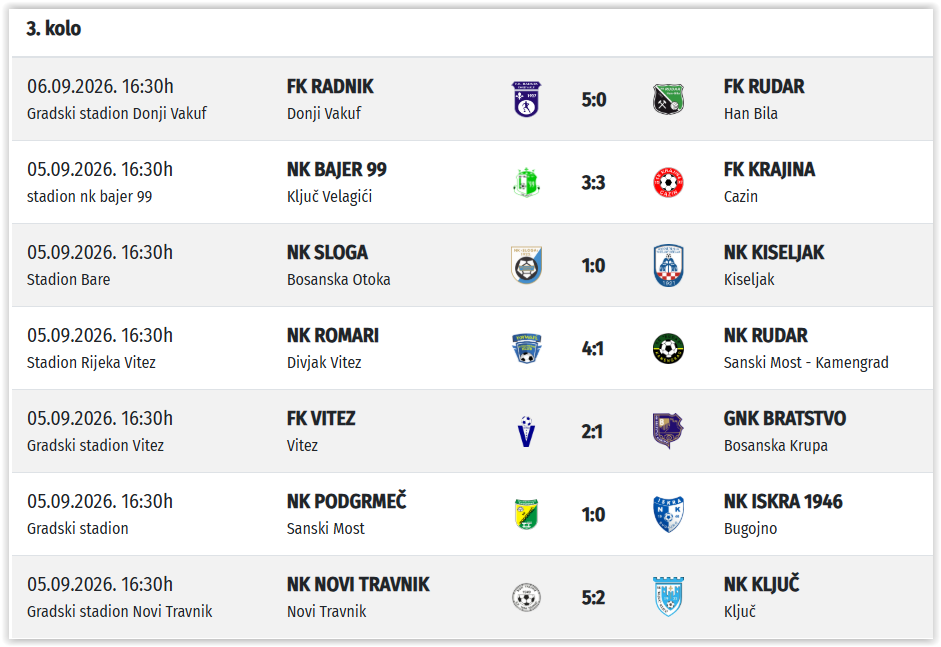Click the FK Rudar Han Bila crest
Screen dimensions: 941x647
point(668,99)
